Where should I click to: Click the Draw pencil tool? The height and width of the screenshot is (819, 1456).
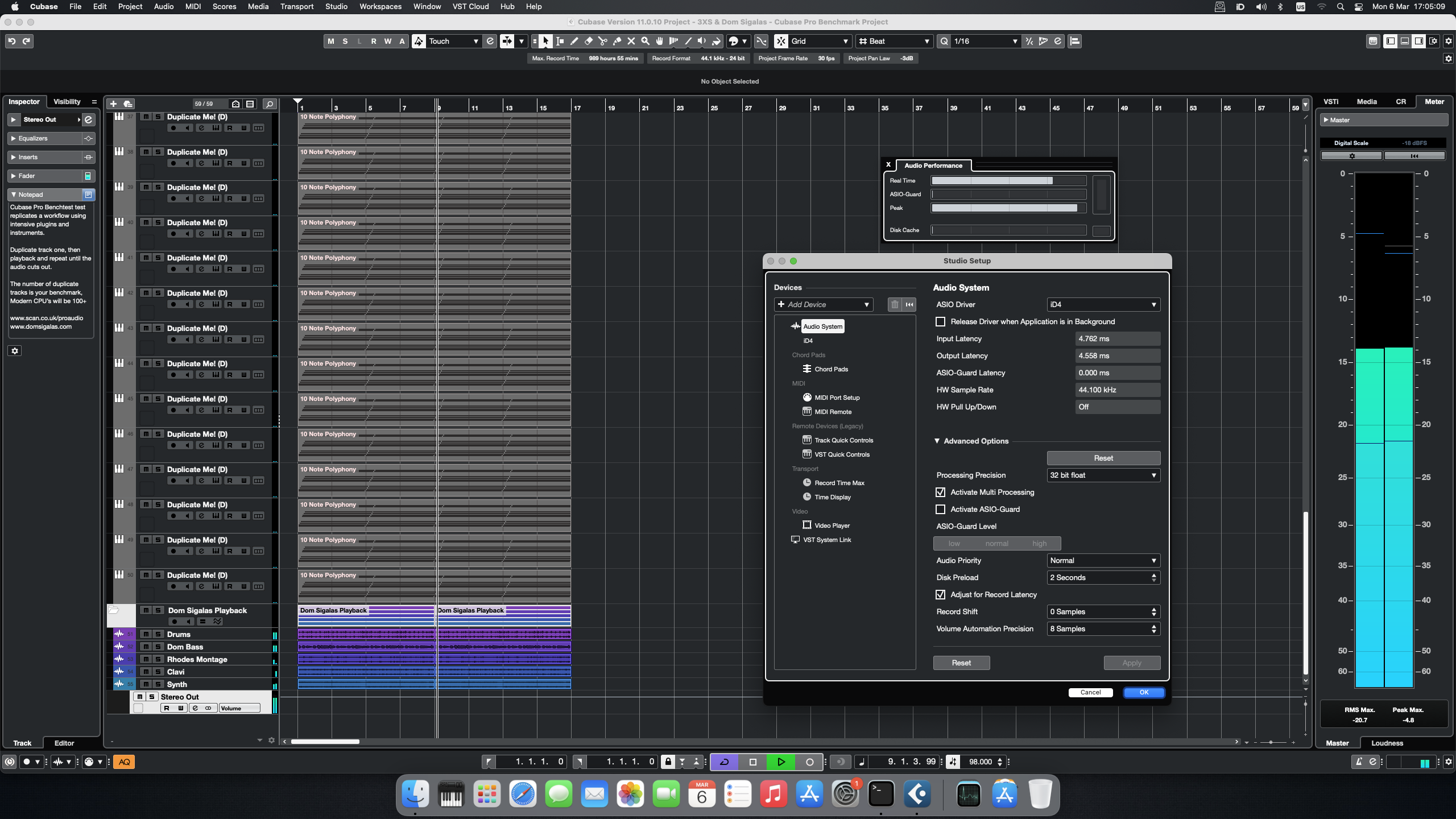[x=574, y=41]
